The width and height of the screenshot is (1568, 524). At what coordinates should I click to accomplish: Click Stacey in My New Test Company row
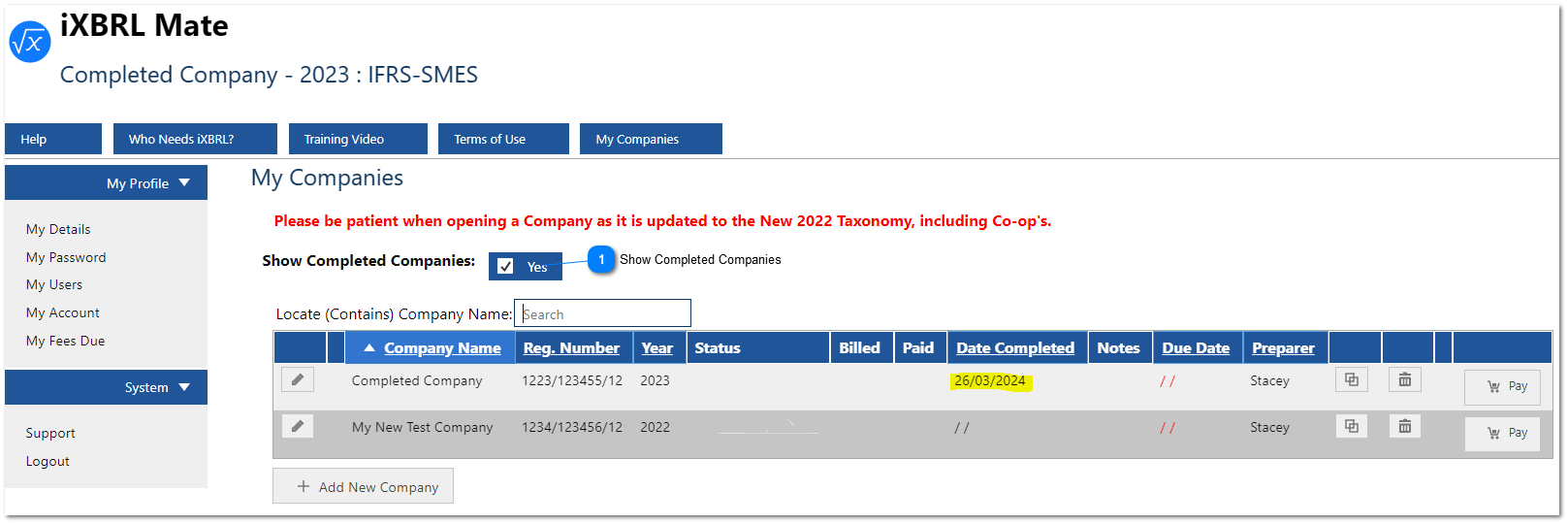coord(1269,427)
